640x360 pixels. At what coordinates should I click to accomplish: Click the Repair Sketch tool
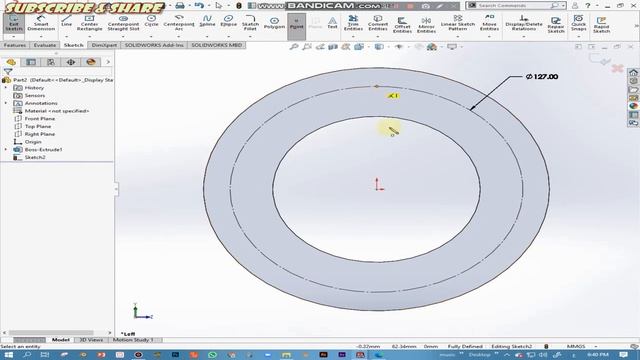tap(556, 25)
